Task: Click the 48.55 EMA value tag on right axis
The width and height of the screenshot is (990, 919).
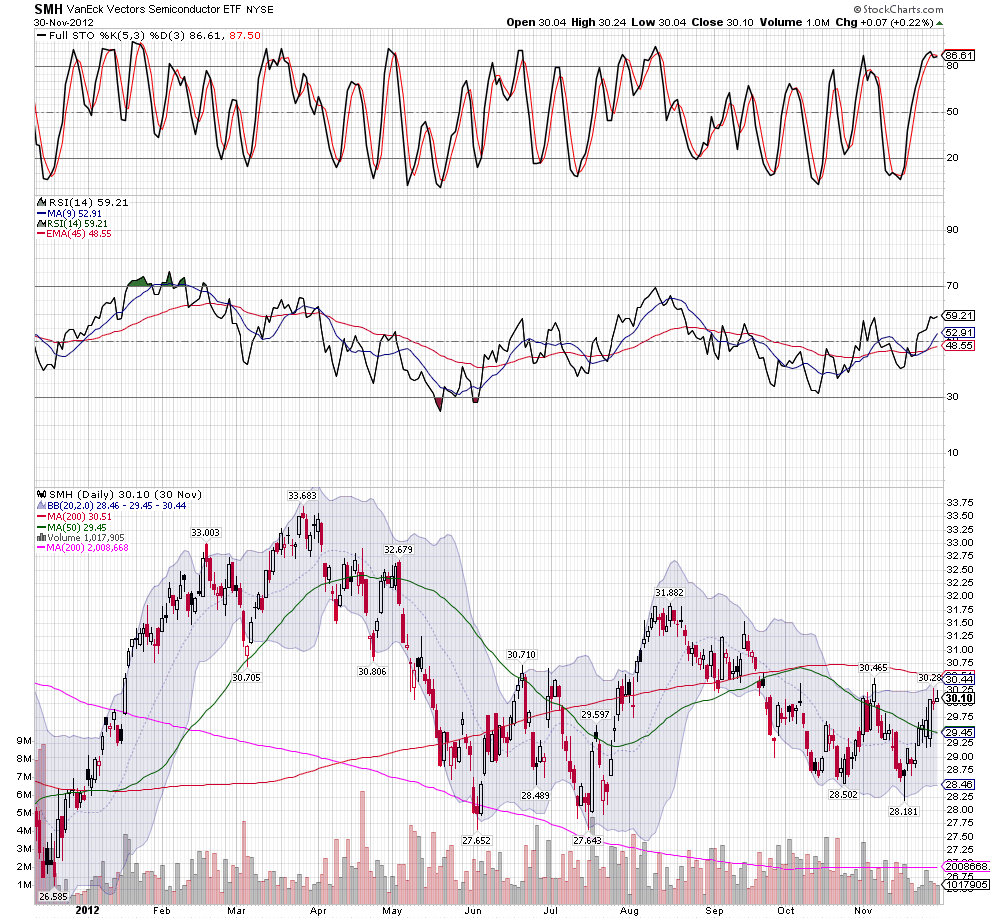Action: (959, 345)
